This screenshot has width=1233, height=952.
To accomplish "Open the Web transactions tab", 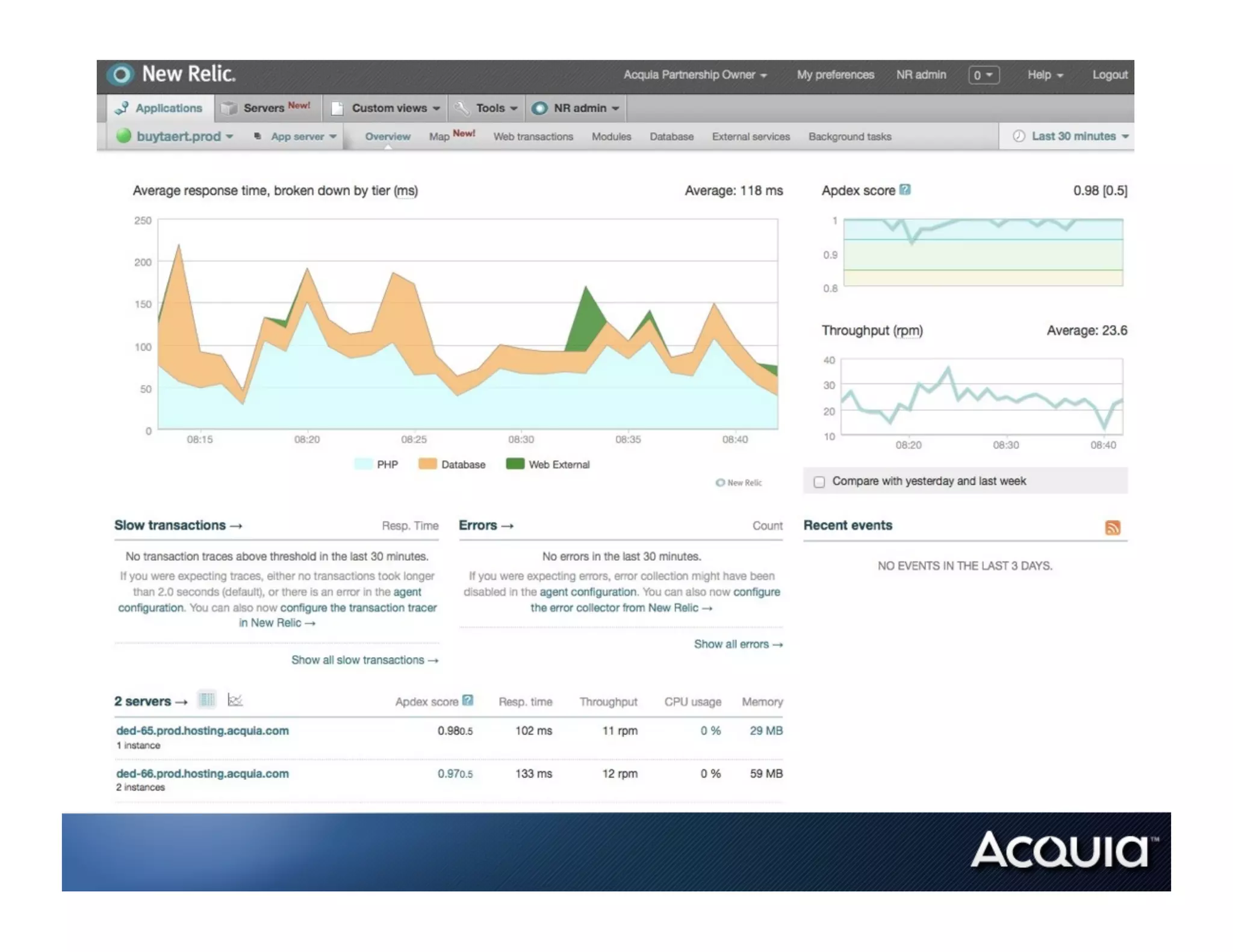I will coord(533,137).
